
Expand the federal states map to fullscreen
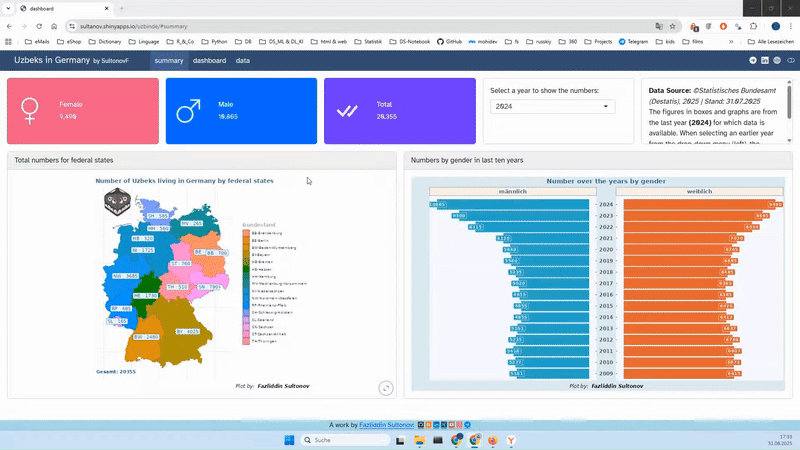pyautogui.click(x=386, y=388)
